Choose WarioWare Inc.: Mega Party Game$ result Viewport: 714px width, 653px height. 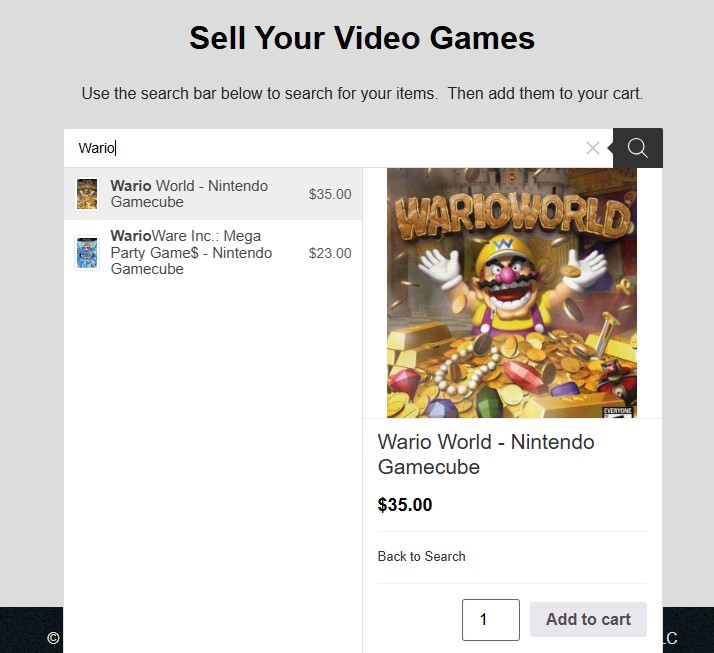(213, 252)
